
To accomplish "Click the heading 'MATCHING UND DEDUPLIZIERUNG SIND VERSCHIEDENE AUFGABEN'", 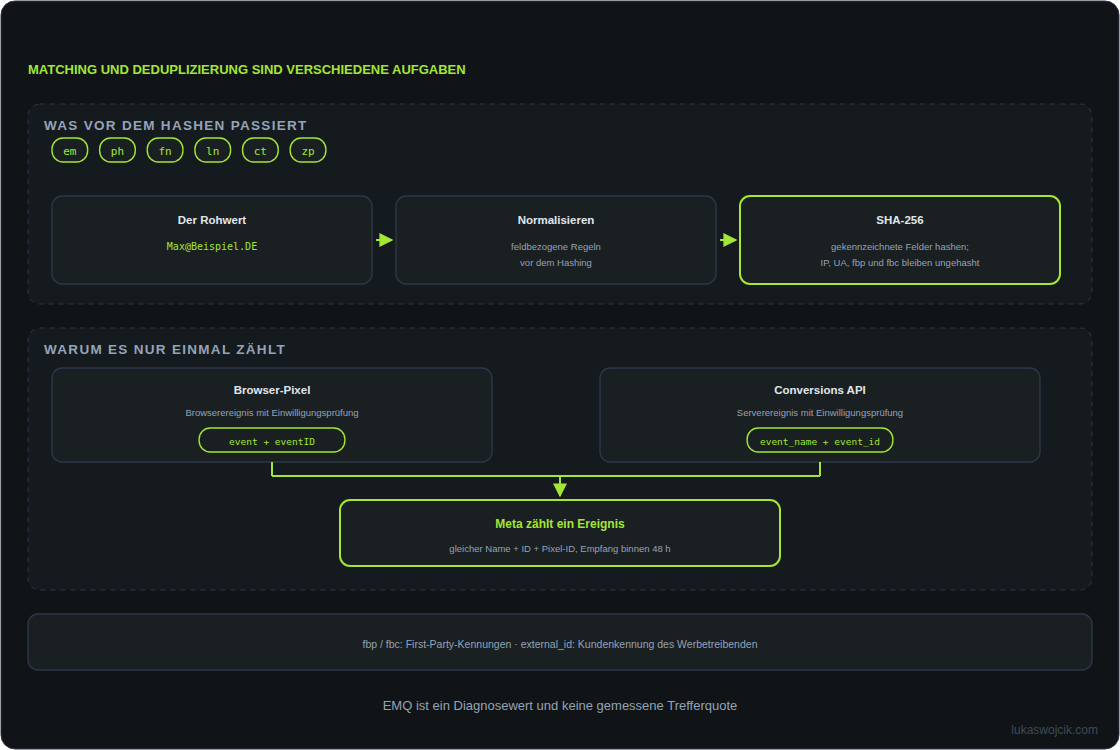I will pos(246,70).
